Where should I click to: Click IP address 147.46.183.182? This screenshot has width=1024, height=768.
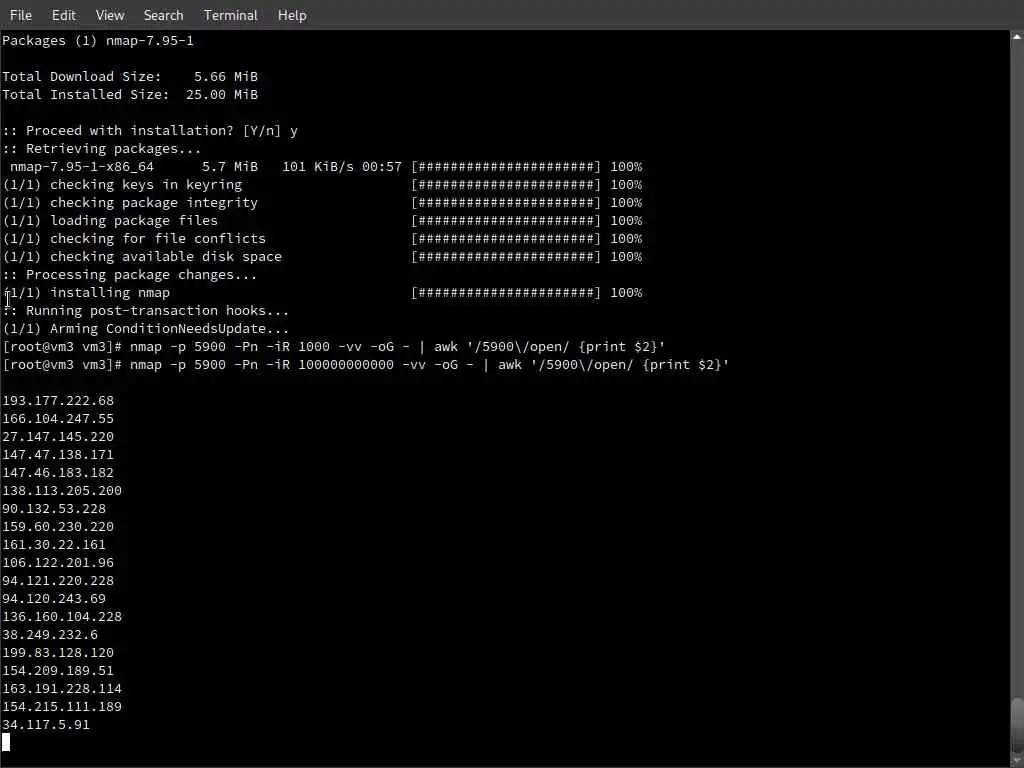57,472
